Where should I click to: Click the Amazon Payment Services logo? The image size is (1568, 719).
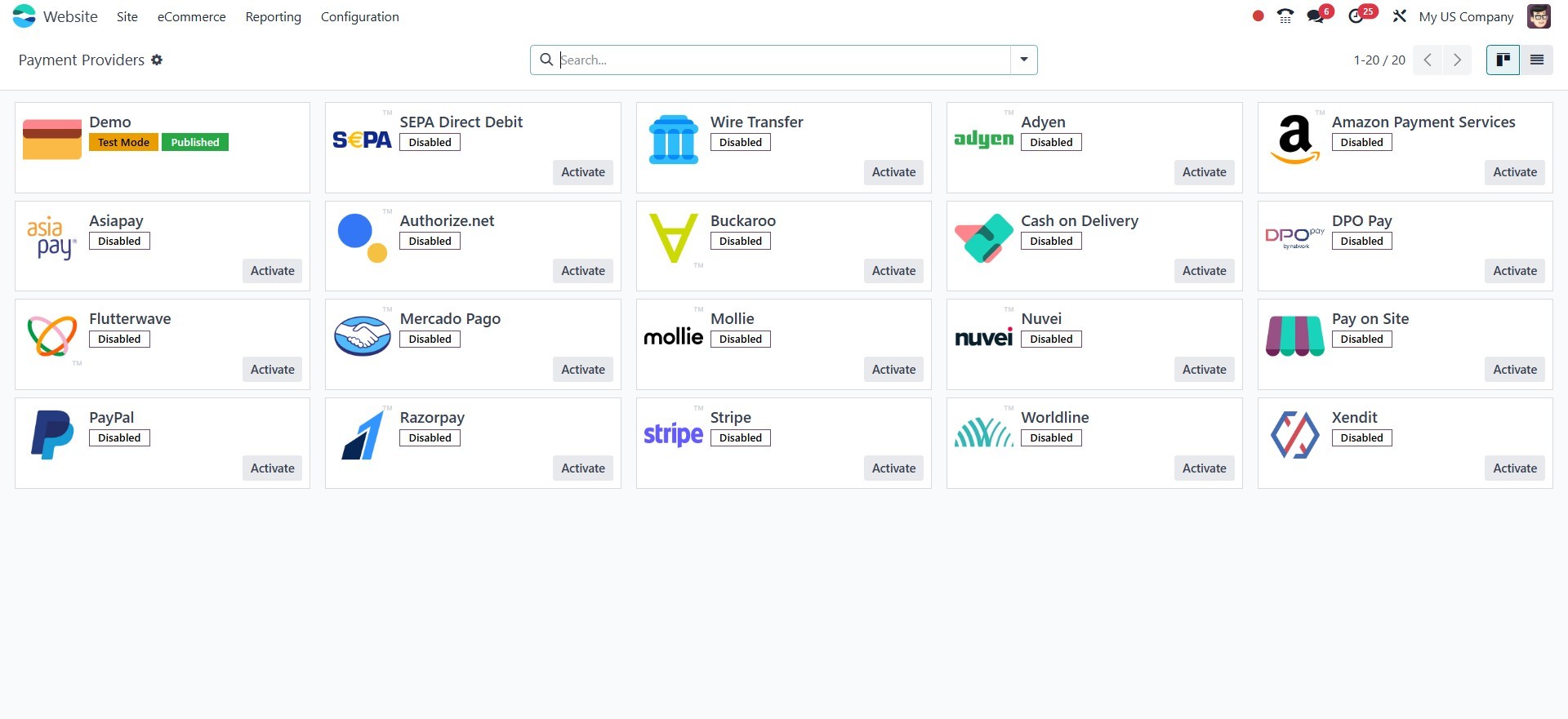1295,140
